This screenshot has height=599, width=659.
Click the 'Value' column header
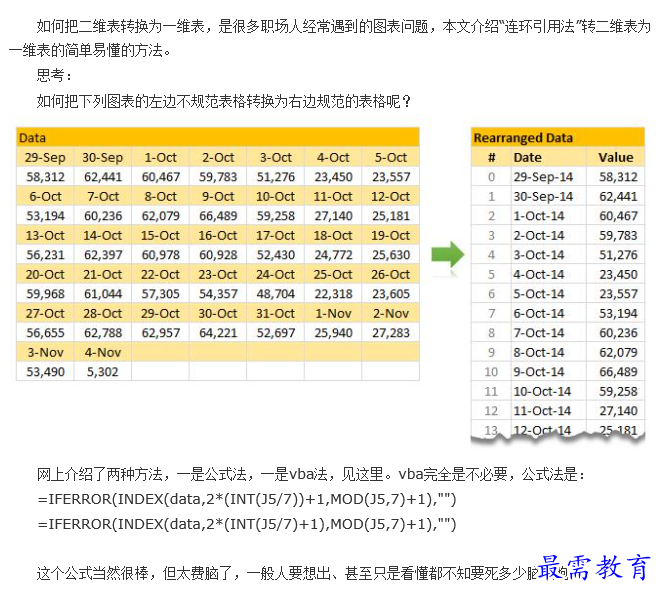tap(616, 157)
